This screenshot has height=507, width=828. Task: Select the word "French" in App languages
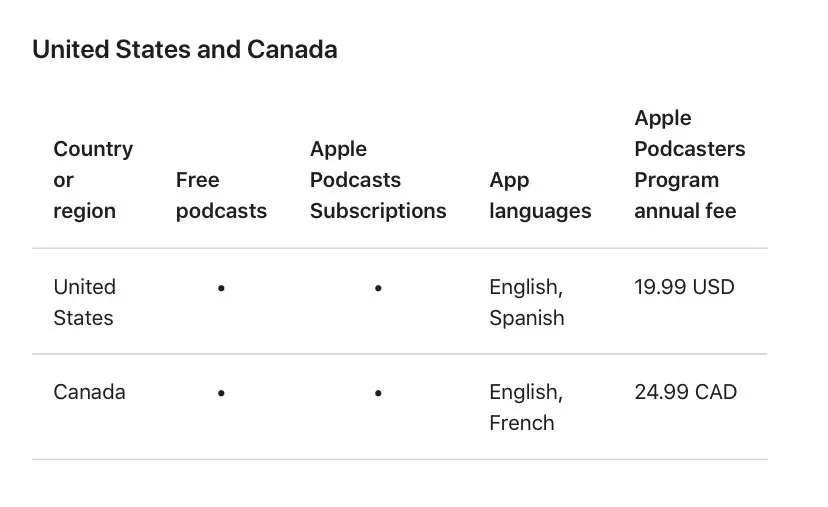tap(521, 423)
